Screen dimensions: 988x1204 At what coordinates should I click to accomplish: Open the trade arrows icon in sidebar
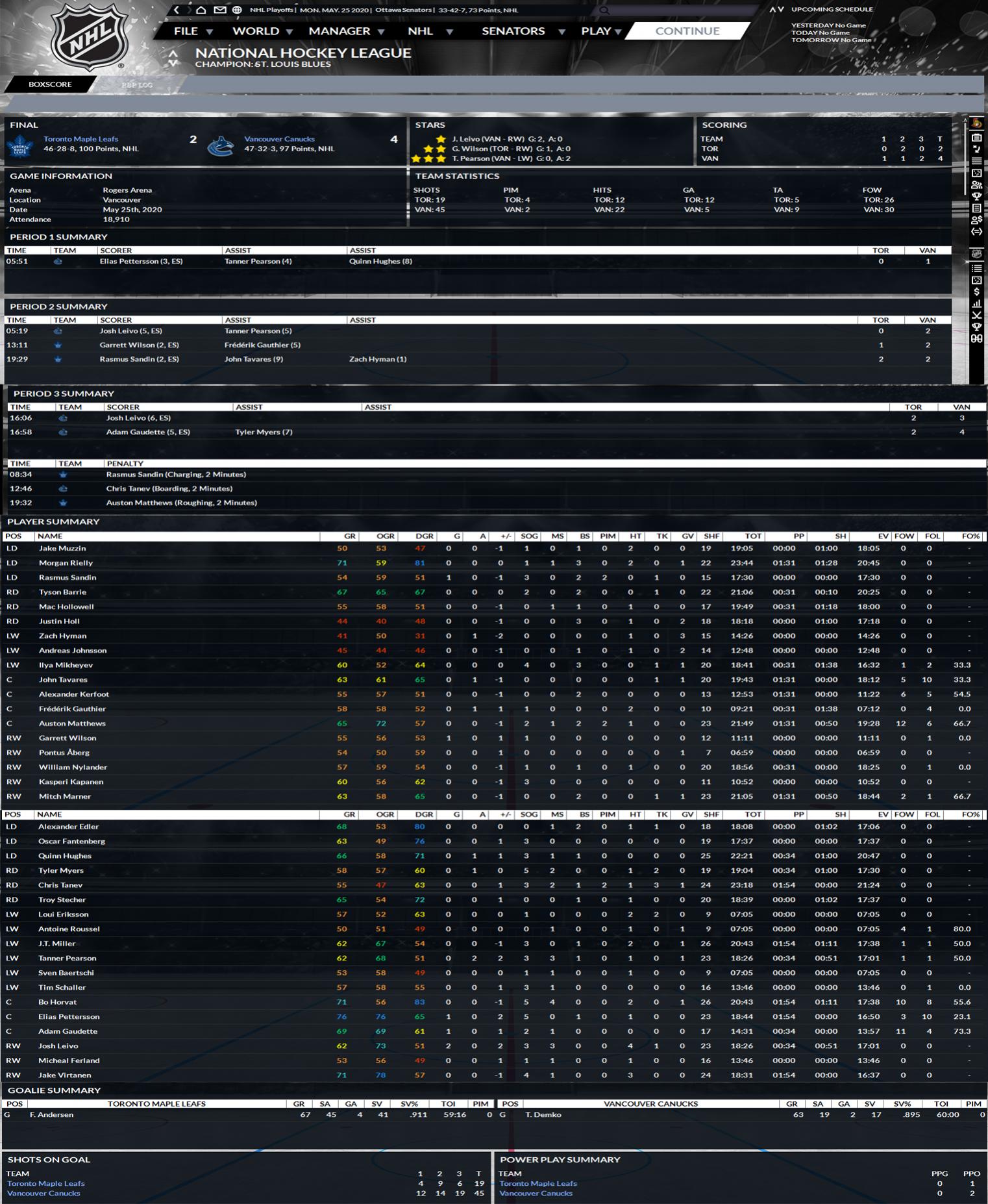click(976, 232)
